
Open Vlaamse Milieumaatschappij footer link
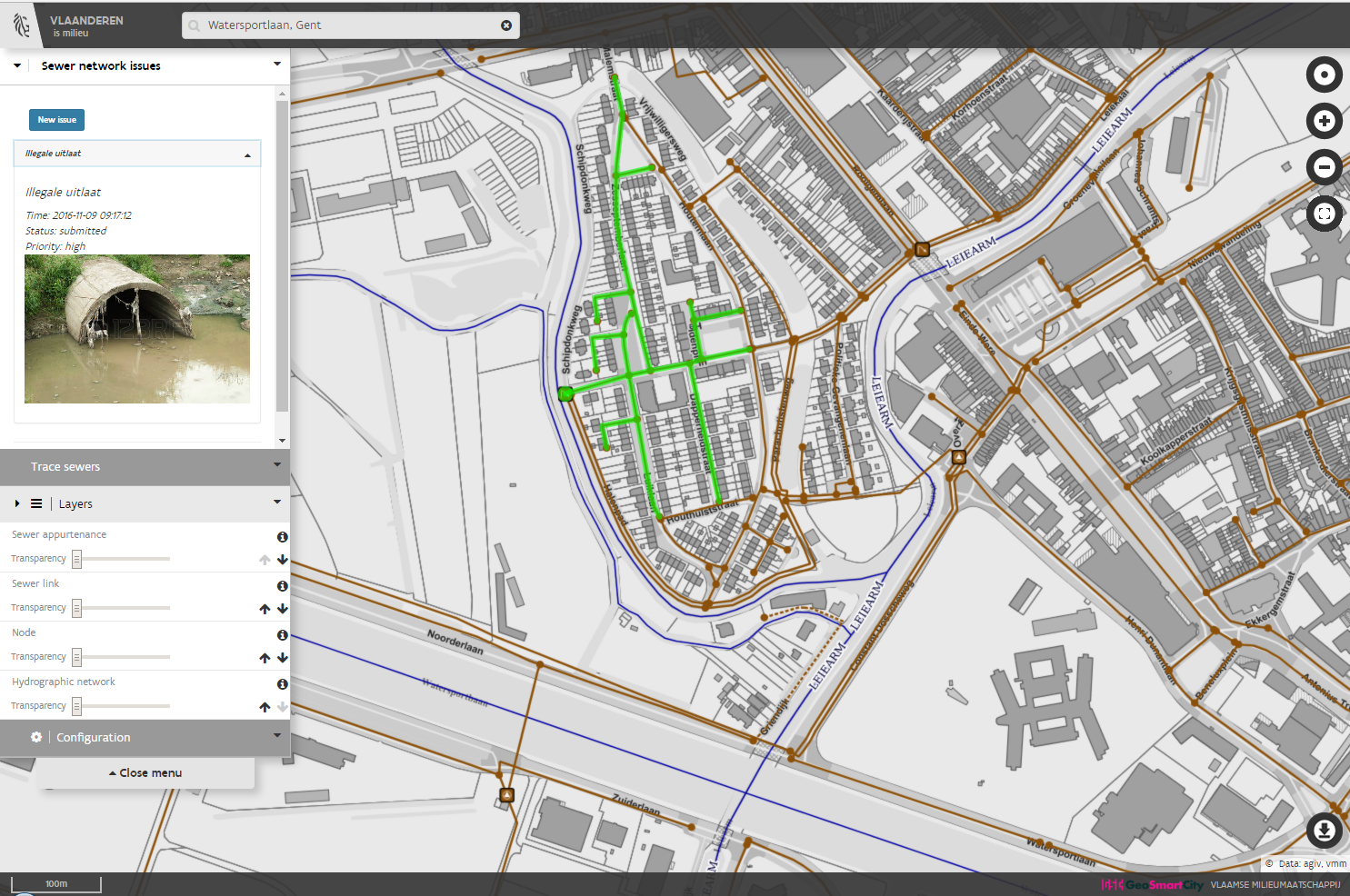1275,885
